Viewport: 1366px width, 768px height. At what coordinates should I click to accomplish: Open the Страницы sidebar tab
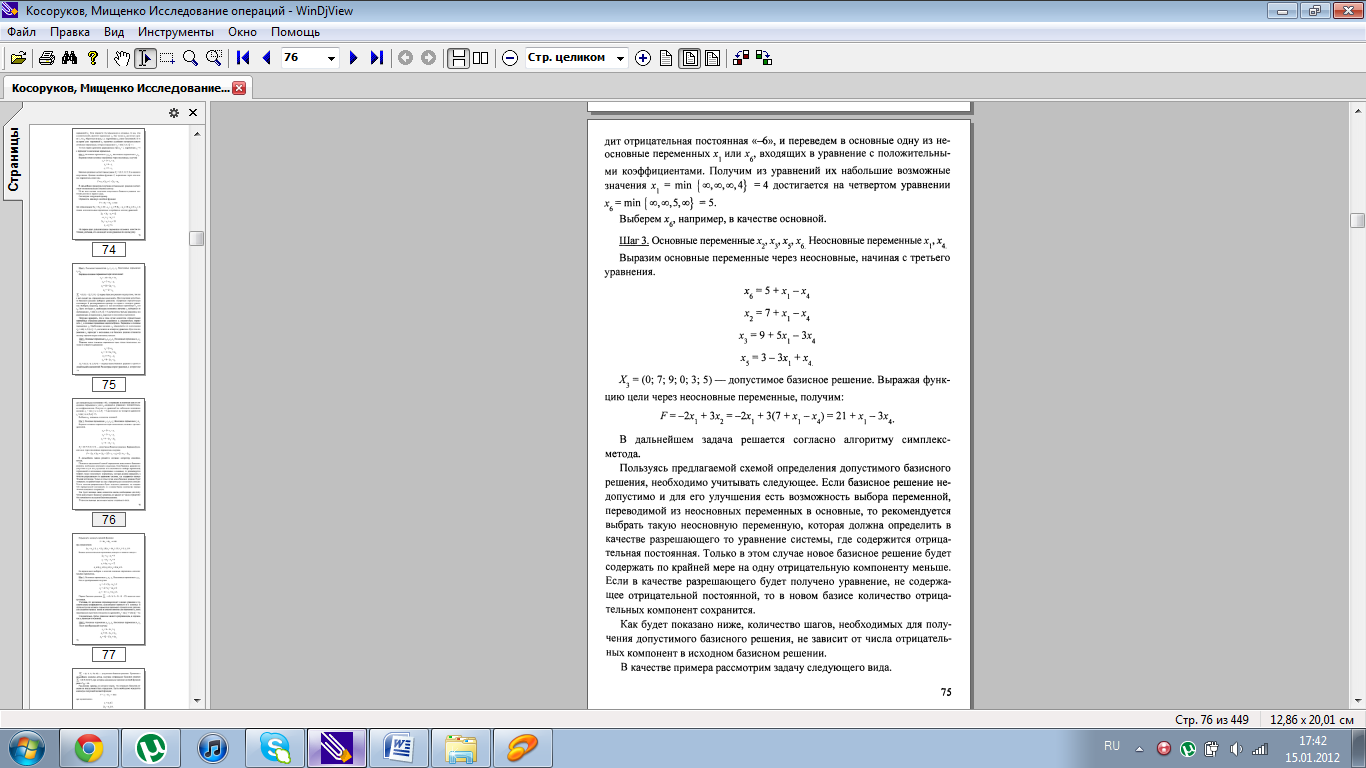[14, 160]
